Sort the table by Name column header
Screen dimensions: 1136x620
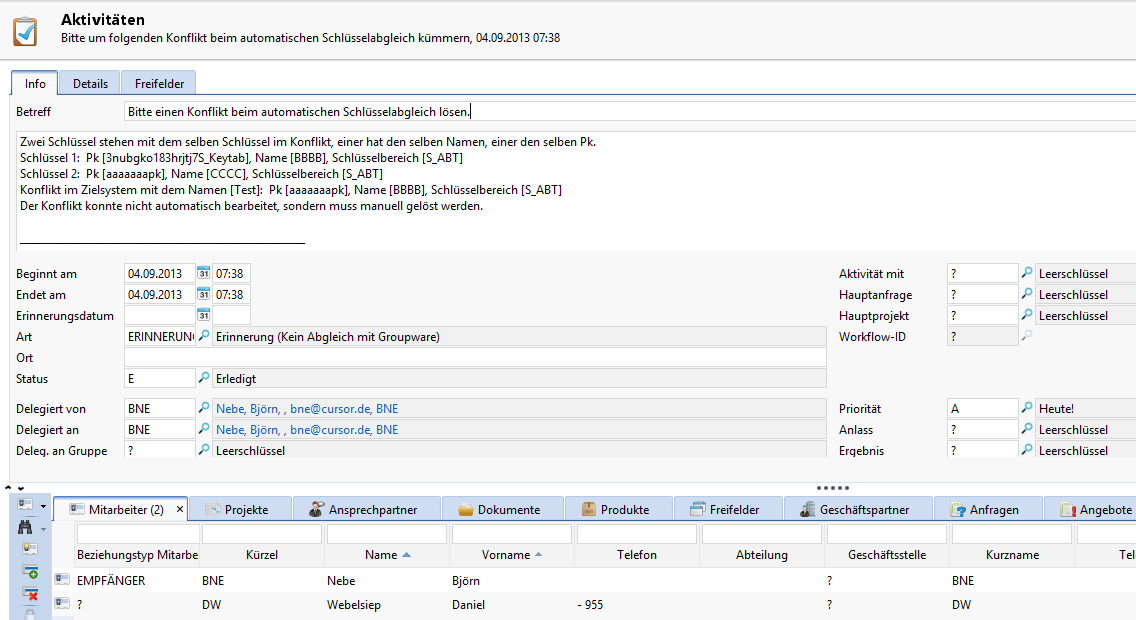(x=387, y=555)
